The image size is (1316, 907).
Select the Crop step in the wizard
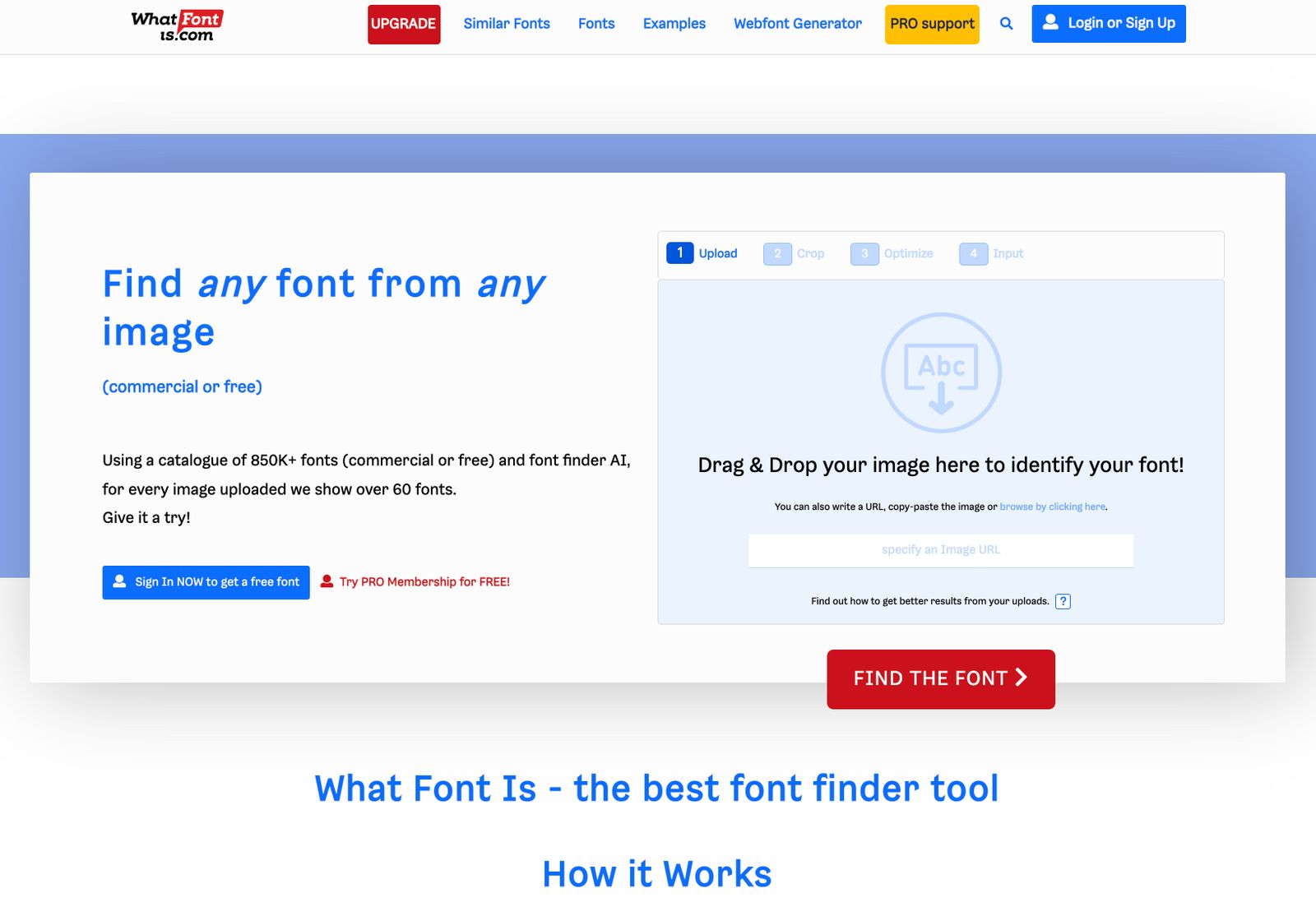tap(795, 253)
